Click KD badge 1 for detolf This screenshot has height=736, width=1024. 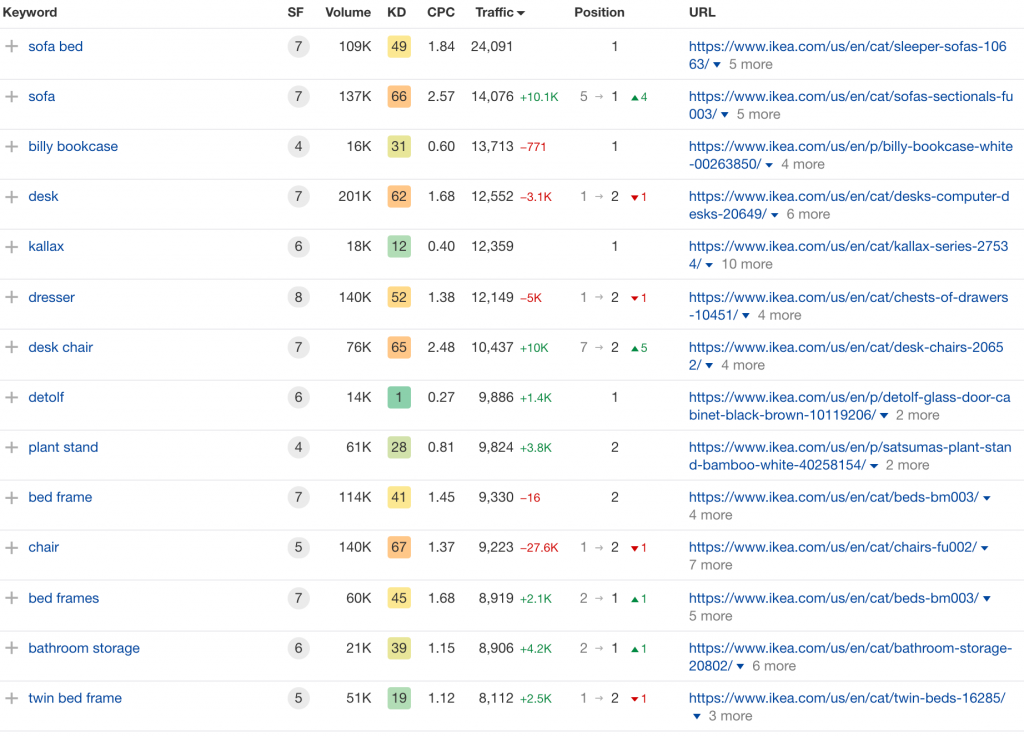[x=399, y=397]
